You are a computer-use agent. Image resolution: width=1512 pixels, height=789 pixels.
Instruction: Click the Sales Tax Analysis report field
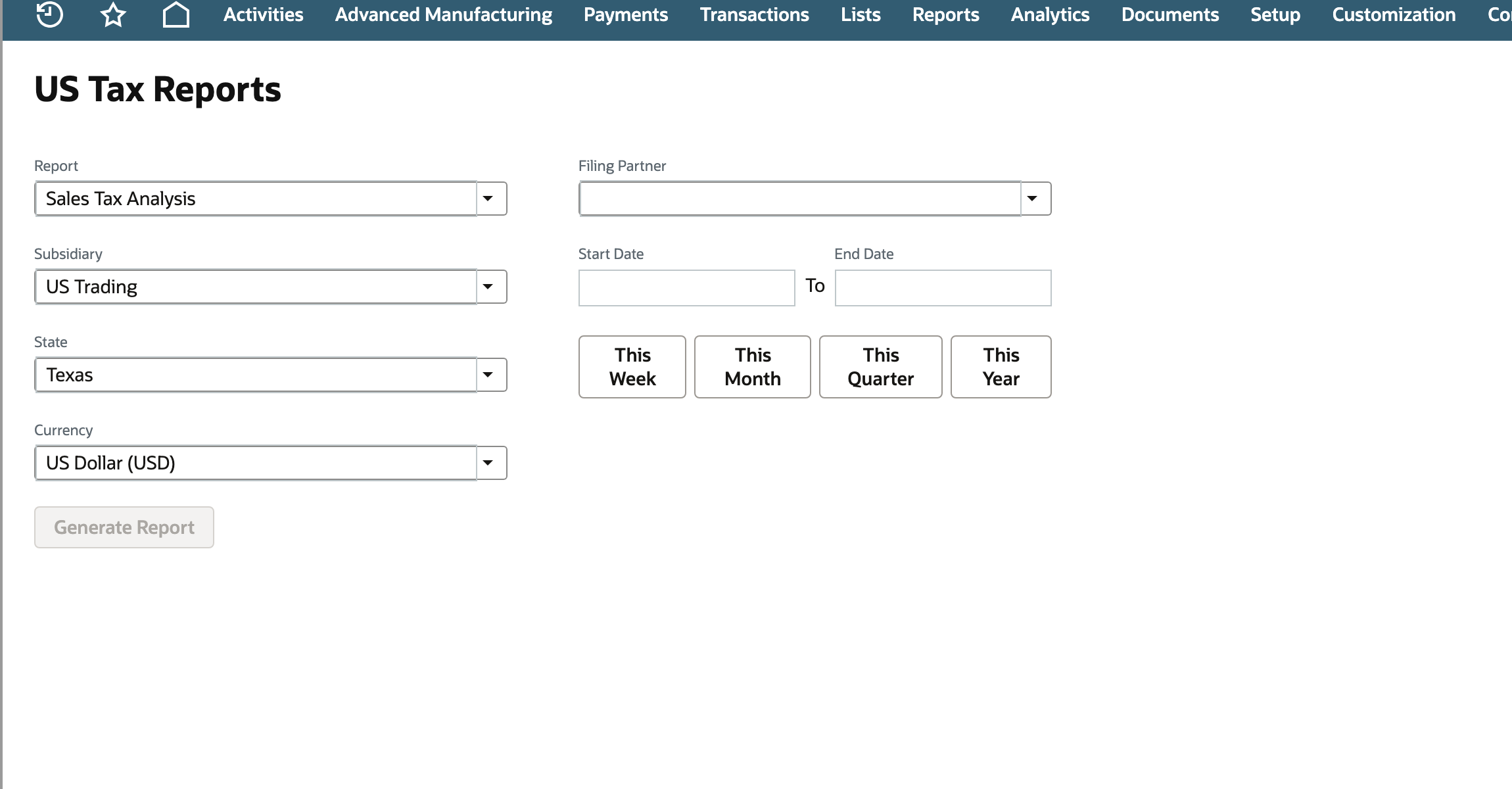pyautogui.click(x=256, y=199)
